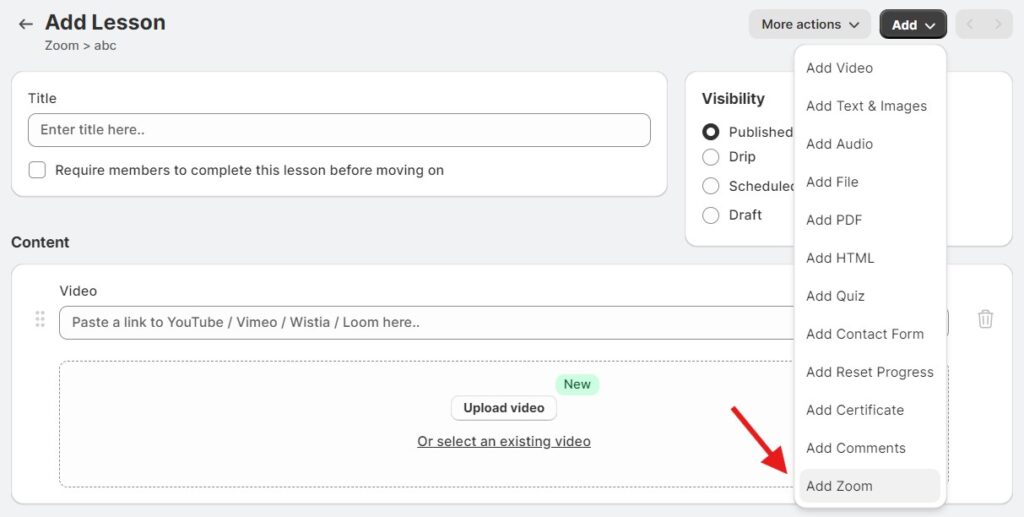Select the Drip visibility option

711,157
